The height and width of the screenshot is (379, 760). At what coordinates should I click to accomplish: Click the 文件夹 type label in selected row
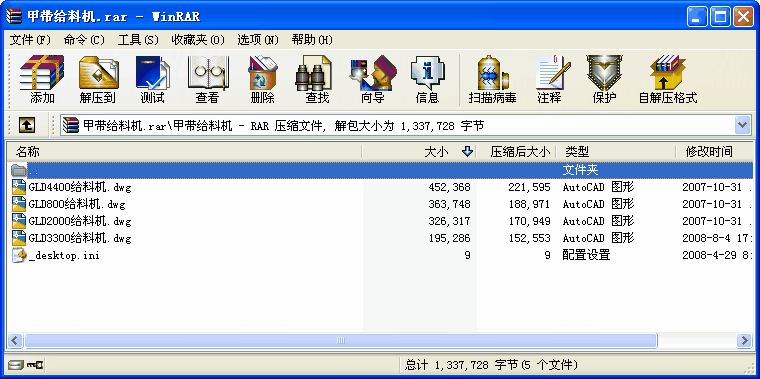(580, 170)
